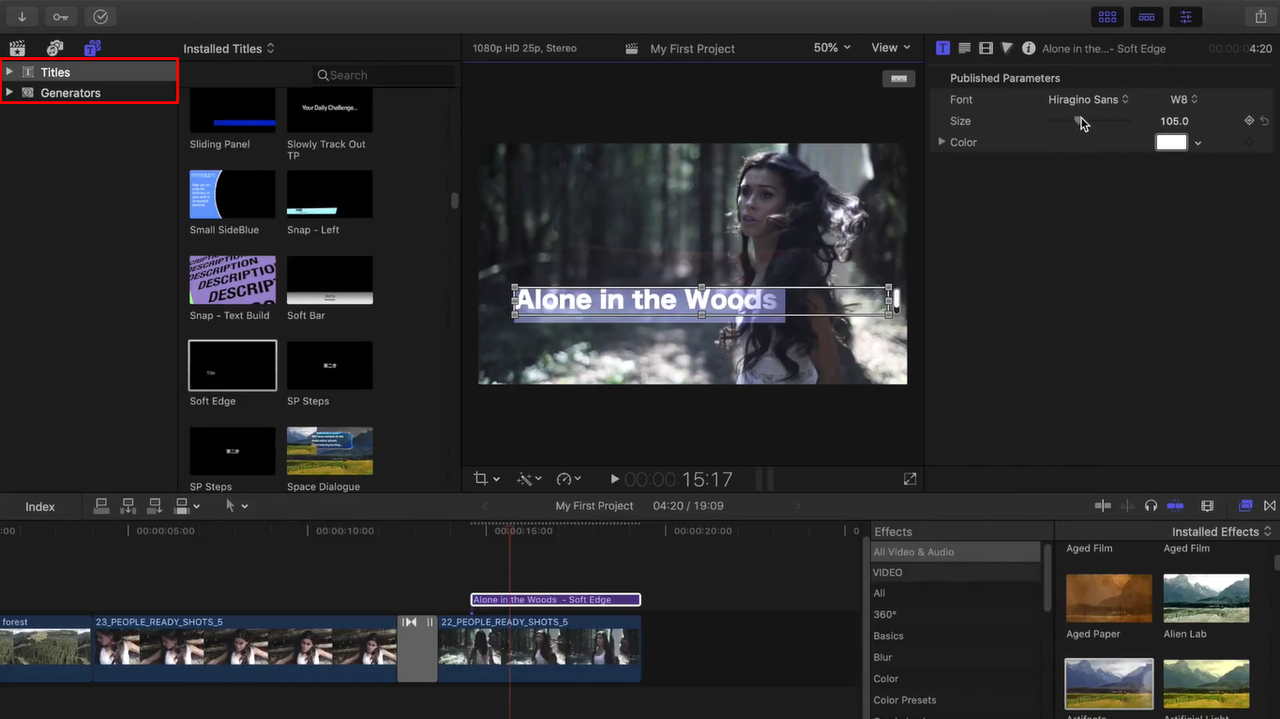
Task: Open the Video inspector filmstrip tab
Action: 986,48
